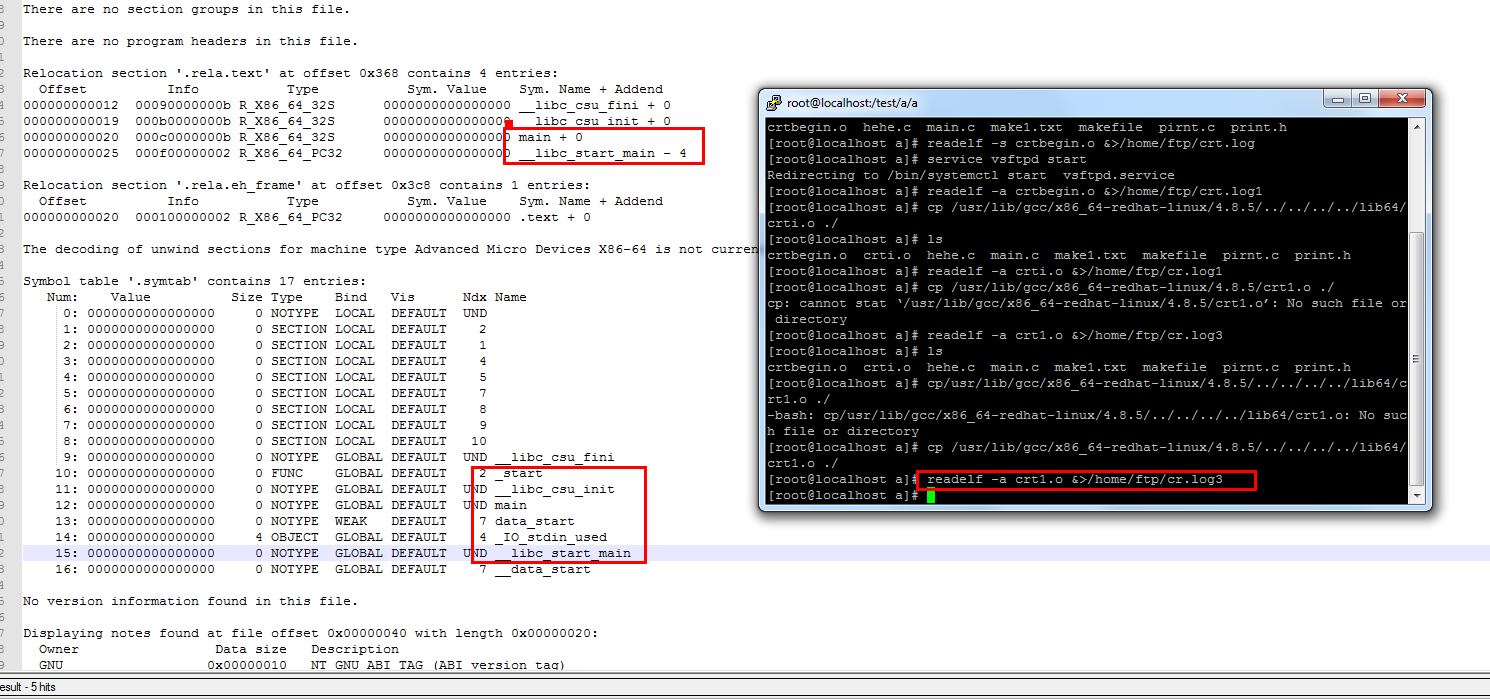Click the Symbol table '.symtab' heading line

point(194,281)
